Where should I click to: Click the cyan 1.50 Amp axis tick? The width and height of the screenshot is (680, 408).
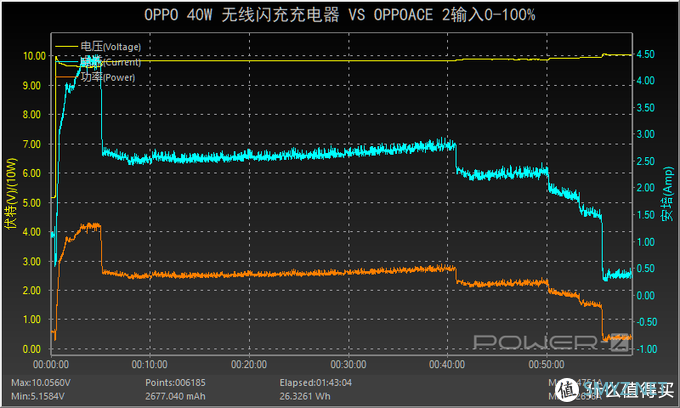coord(645,215)
